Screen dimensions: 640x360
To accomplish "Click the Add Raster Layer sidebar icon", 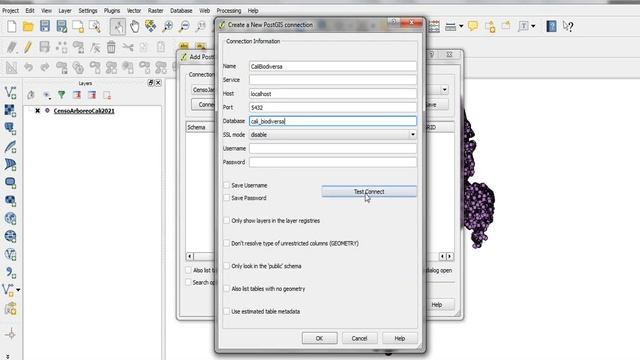I will pyautogui.click(x=10, y=110).
